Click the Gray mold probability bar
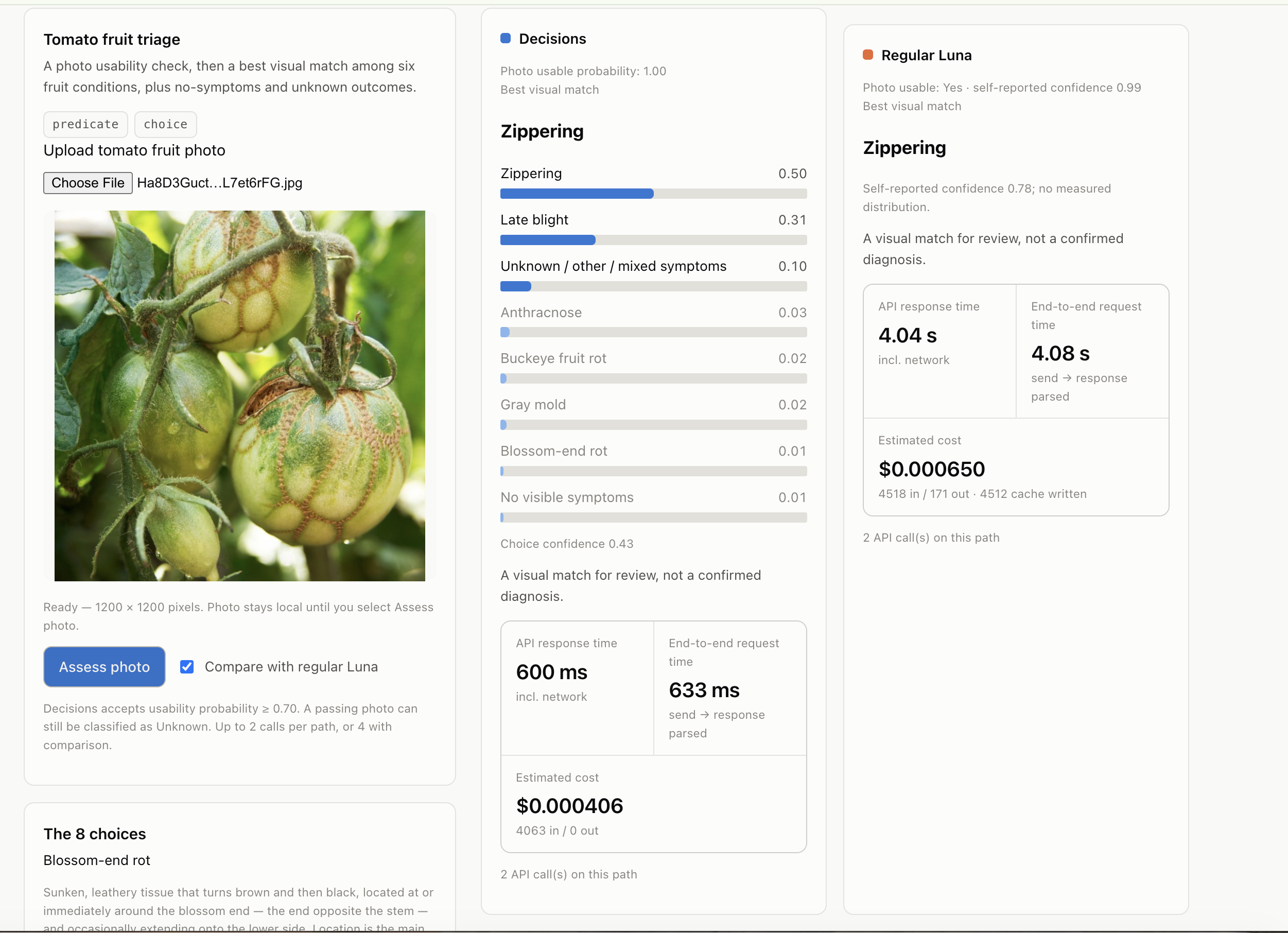Viewport: 1288px width, 933px height. (x=654, y=425)
